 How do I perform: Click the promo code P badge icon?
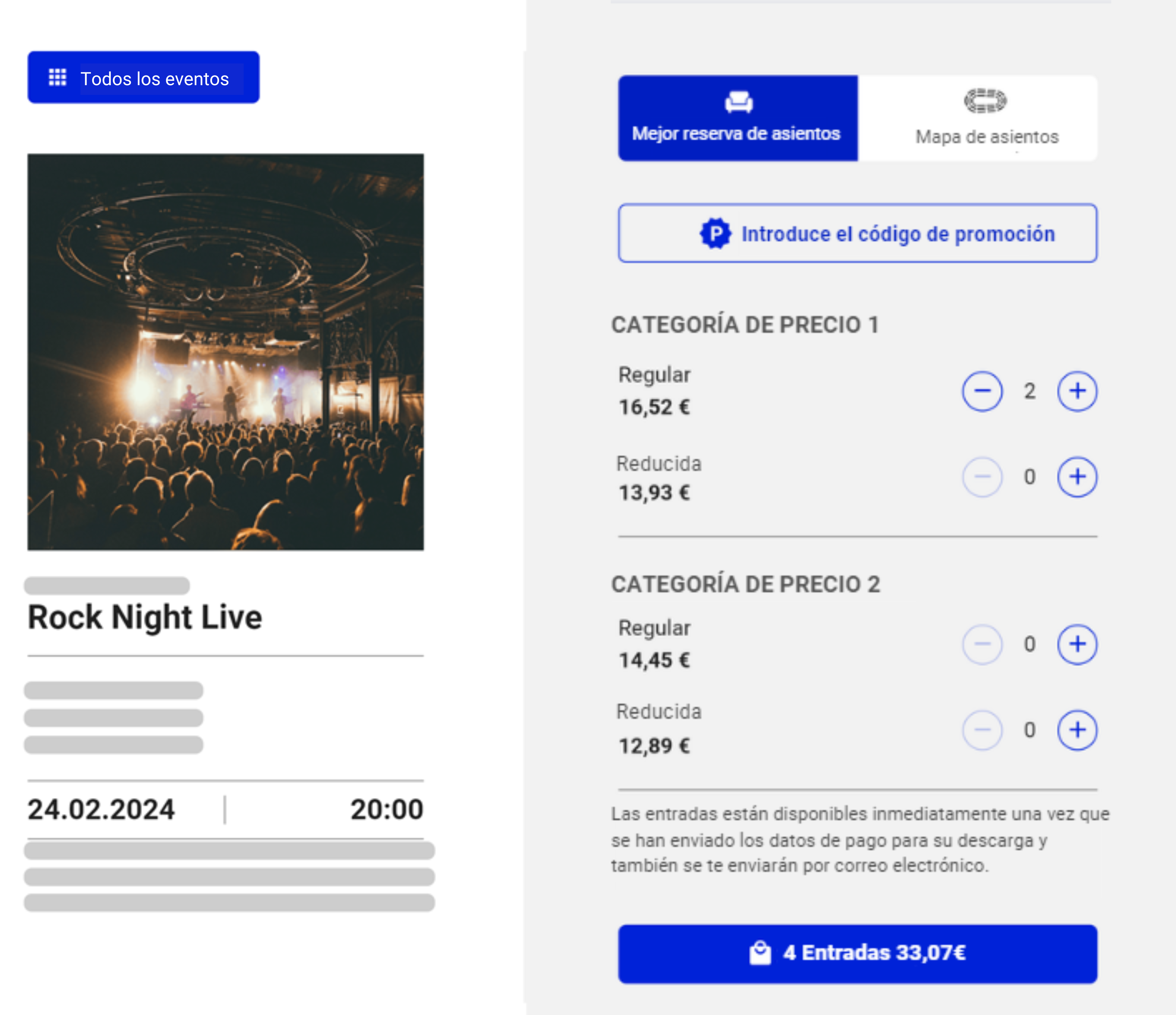coord(715,233)
